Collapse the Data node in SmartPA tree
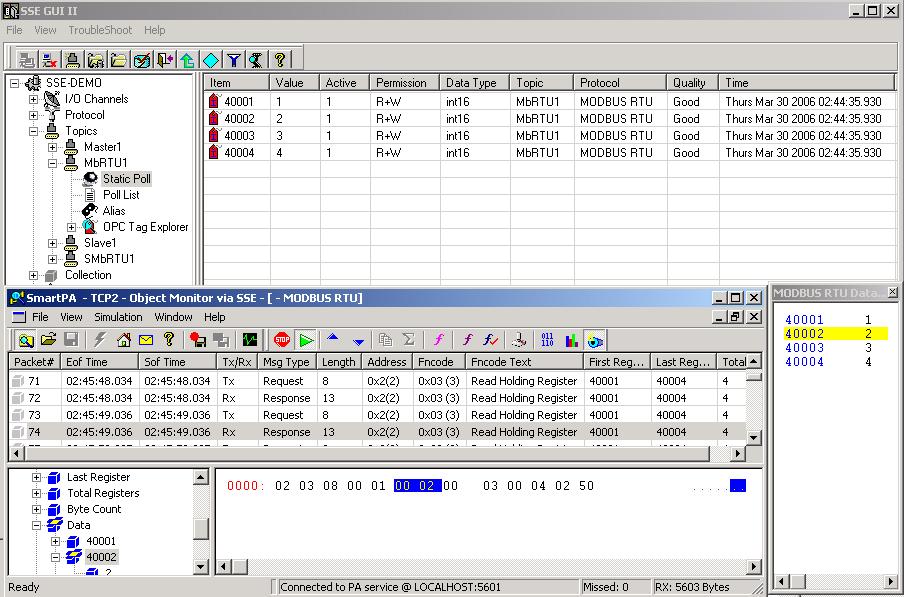This screenshot has width=904, height=597. click(x=36, y=526)
